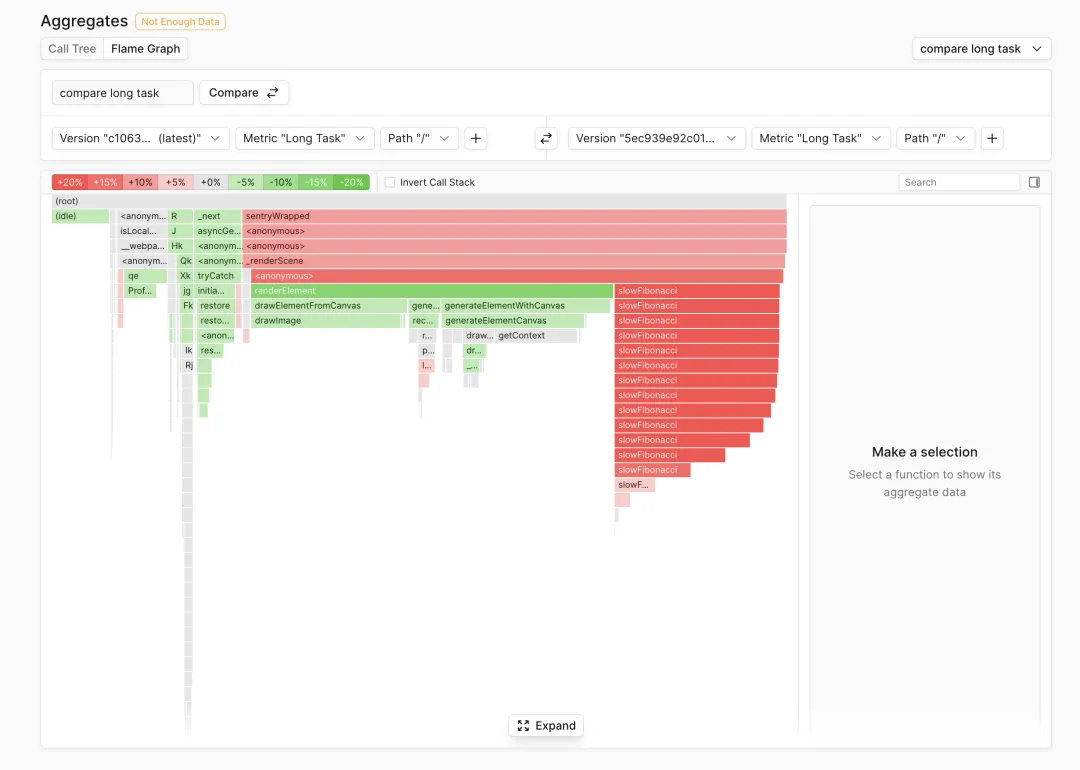
Task: Open the Version "5ec939e92c01..." dropdown
Action: pyautogui.click(x=656, y=138)
